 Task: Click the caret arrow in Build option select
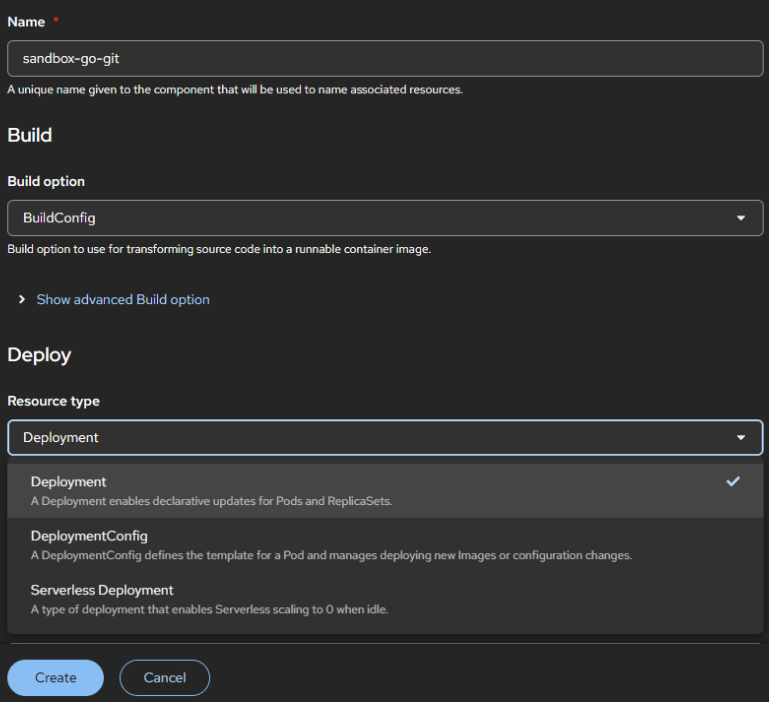740,218
